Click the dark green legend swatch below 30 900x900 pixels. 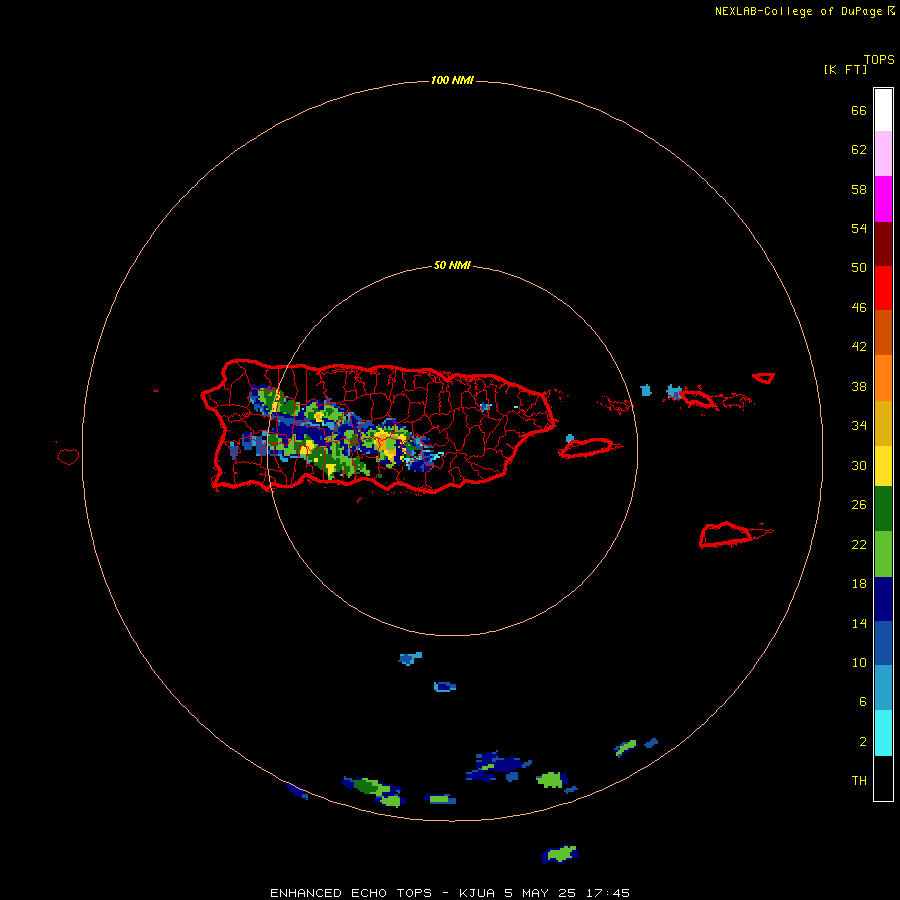click(883, 509)
